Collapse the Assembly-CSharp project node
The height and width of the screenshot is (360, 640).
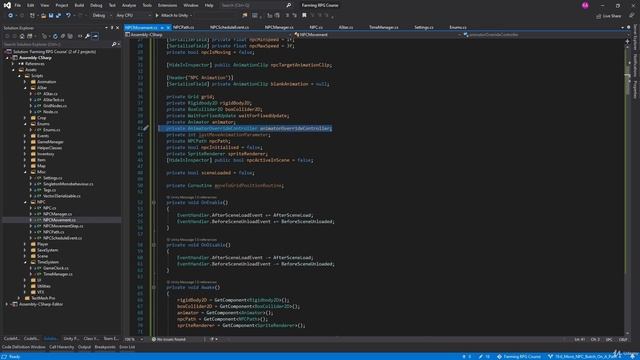point(7,58)
